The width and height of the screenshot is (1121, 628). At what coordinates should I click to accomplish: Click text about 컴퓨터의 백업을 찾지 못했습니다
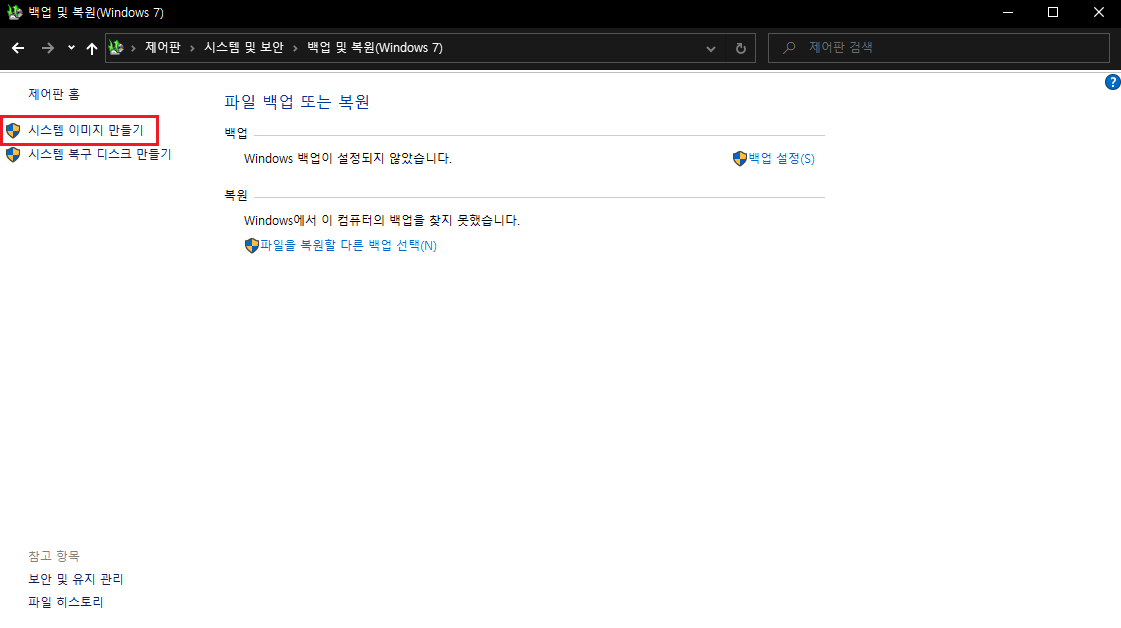(382, 220)
